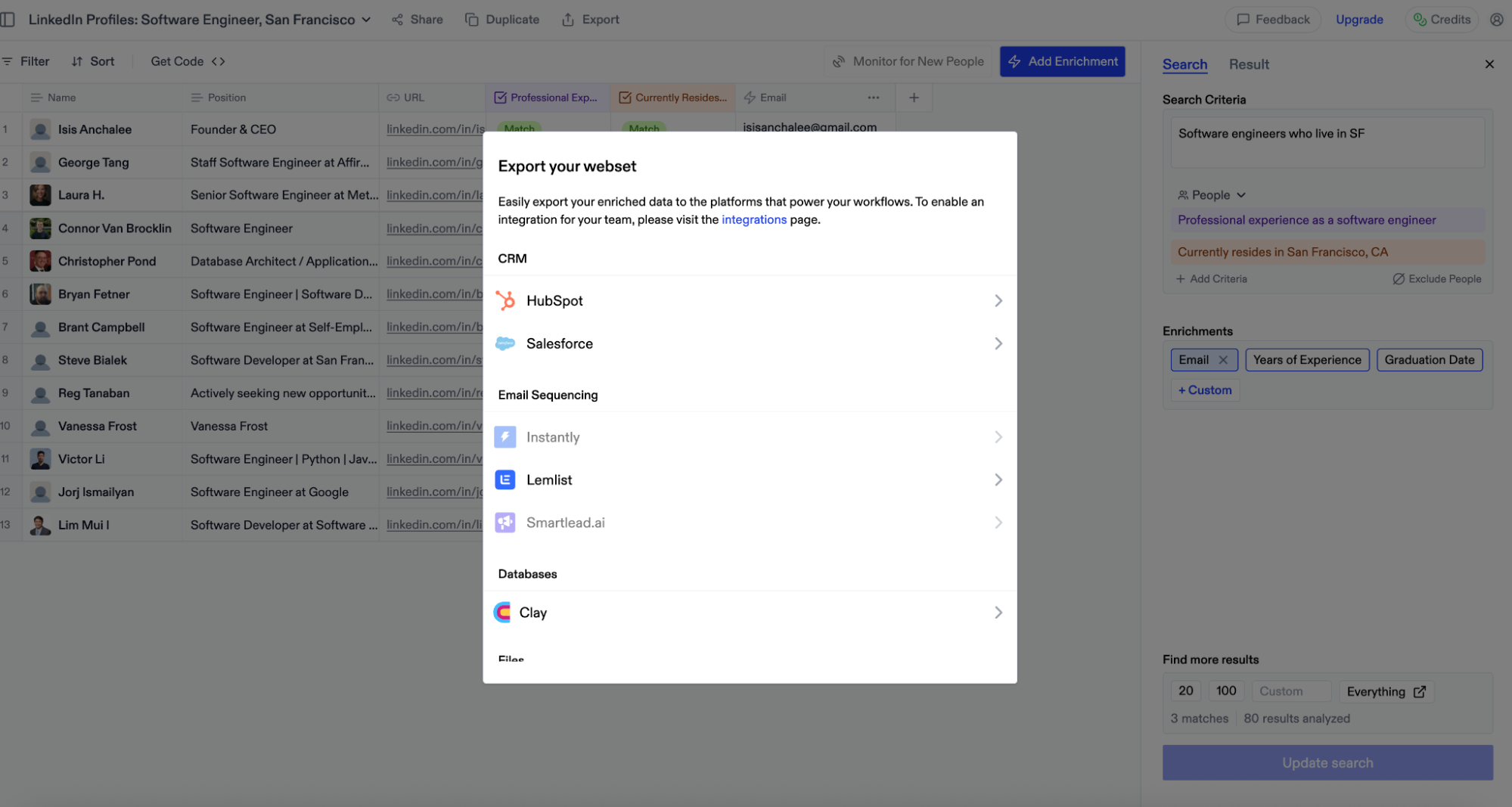
Task: Select the Professional Exp... column header
Action: point(548,98)
